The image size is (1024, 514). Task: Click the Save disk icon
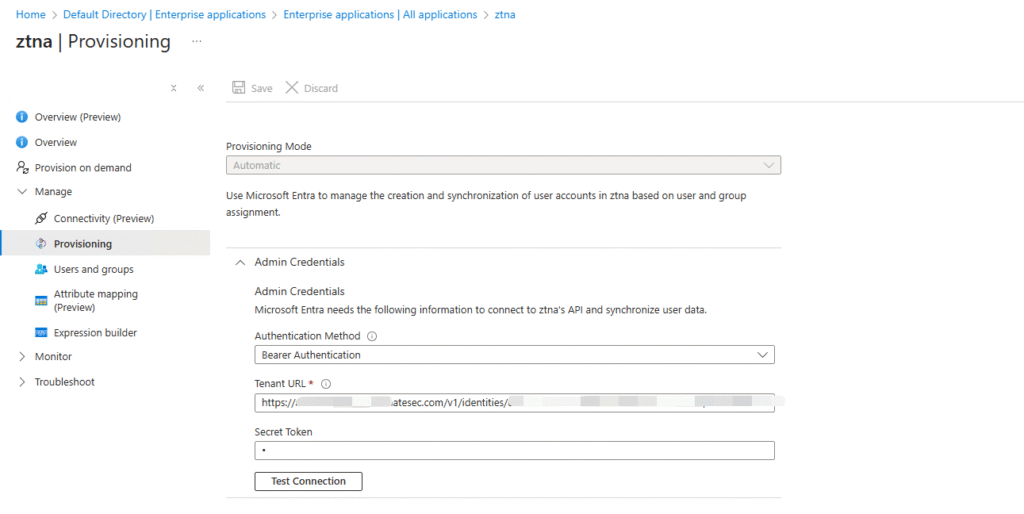coord(239,88)
